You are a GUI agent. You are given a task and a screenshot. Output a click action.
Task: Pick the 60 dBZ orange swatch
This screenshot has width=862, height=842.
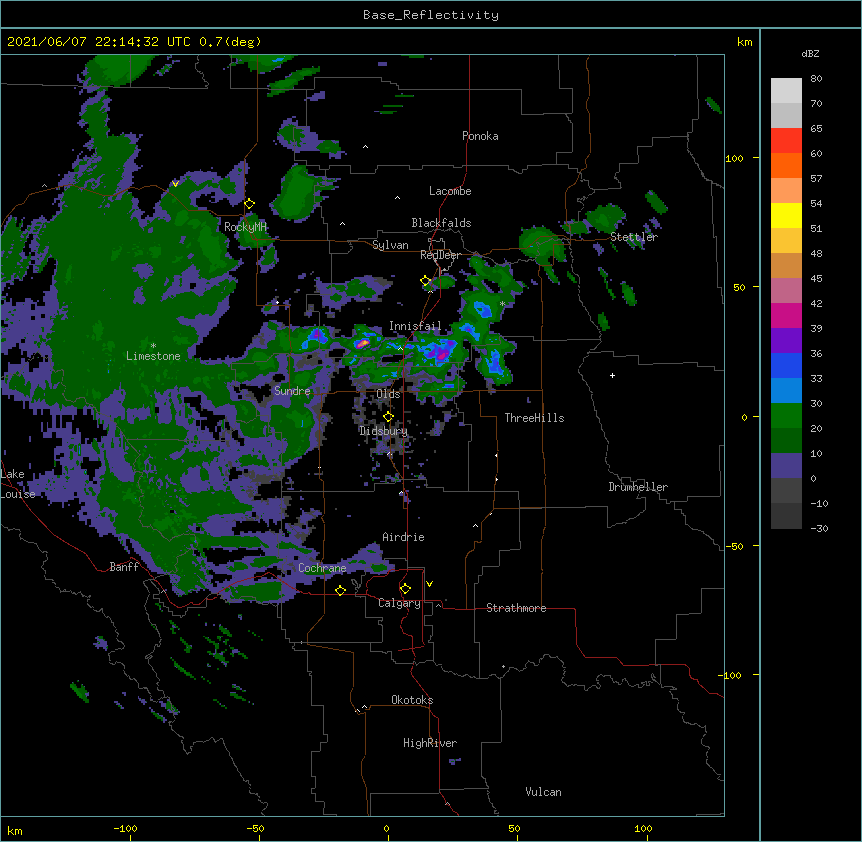click(786, 165)
